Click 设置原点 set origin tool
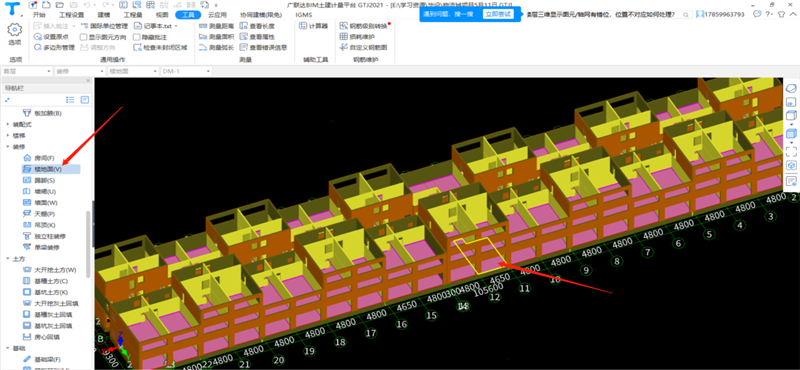 52,37
